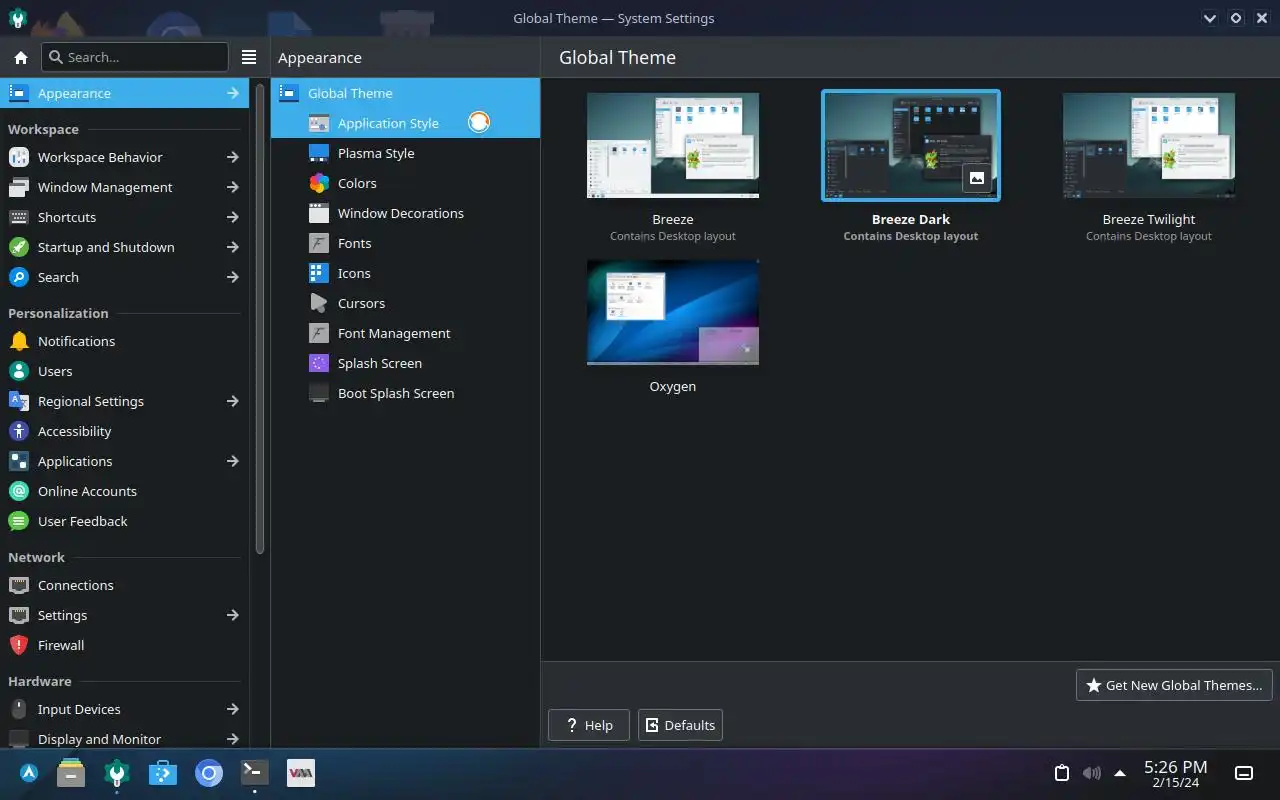Reset settings with the Defaults button
The width and height of the screenshot is (1280, 800).
[x=680, y=725]
